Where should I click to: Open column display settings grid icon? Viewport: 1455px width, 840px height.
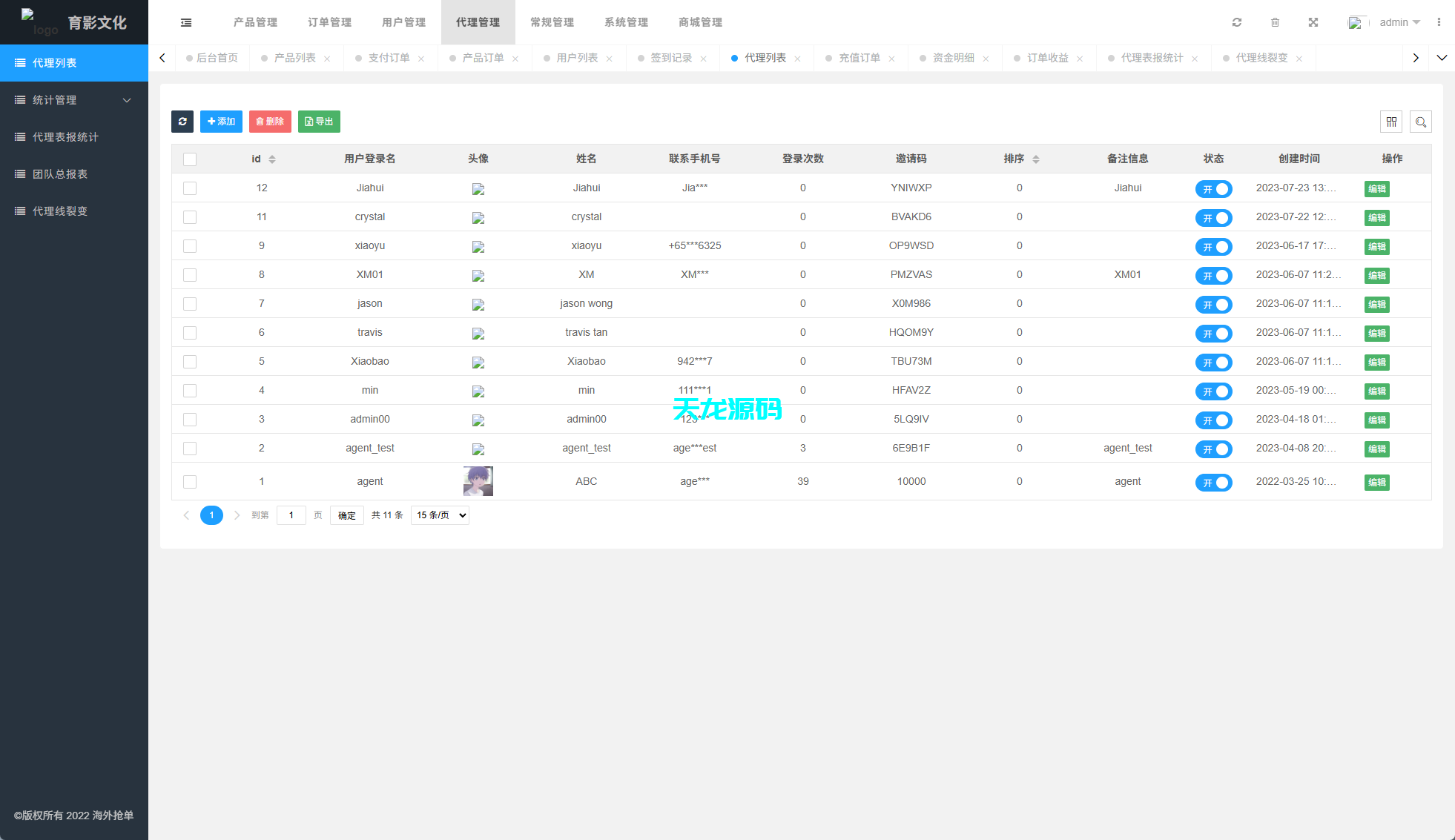(1391, 122)
